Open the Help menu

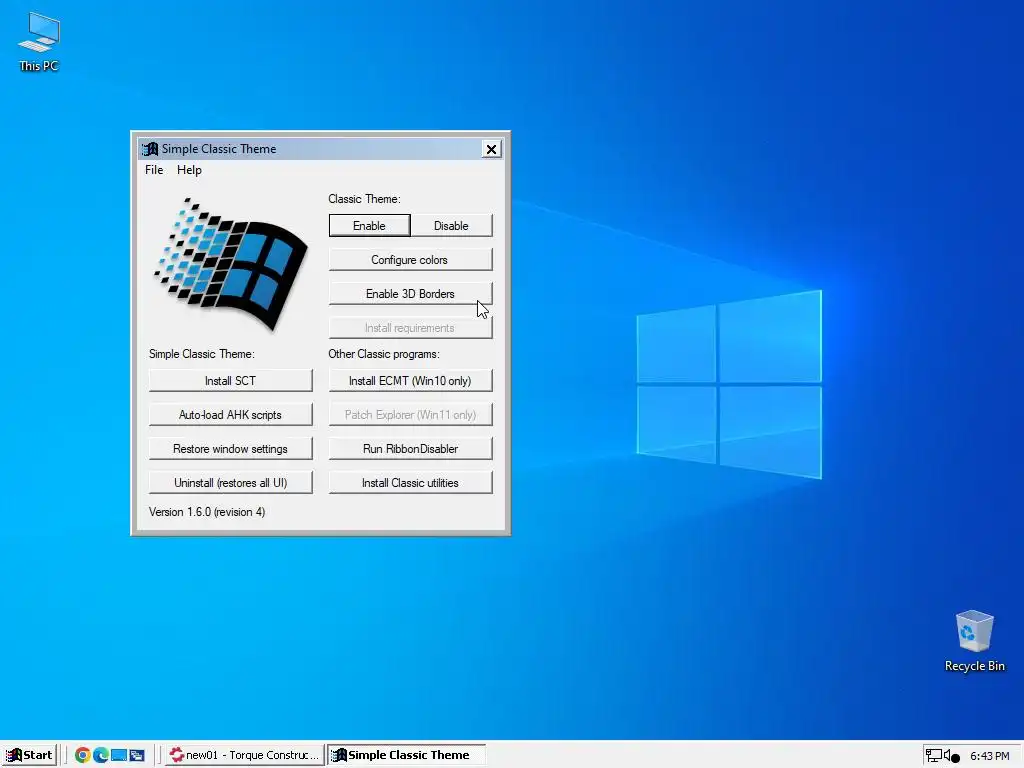[x=189, y=170]
